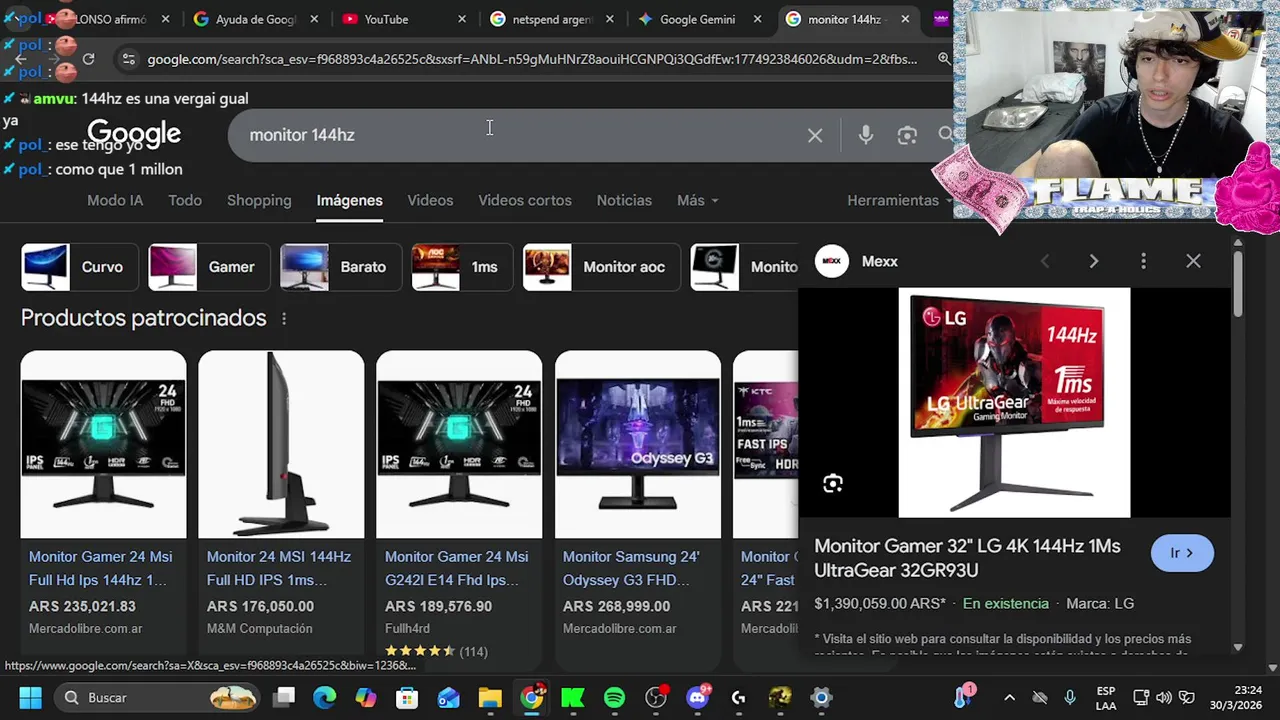Clear the search box with the X icon

815,135
